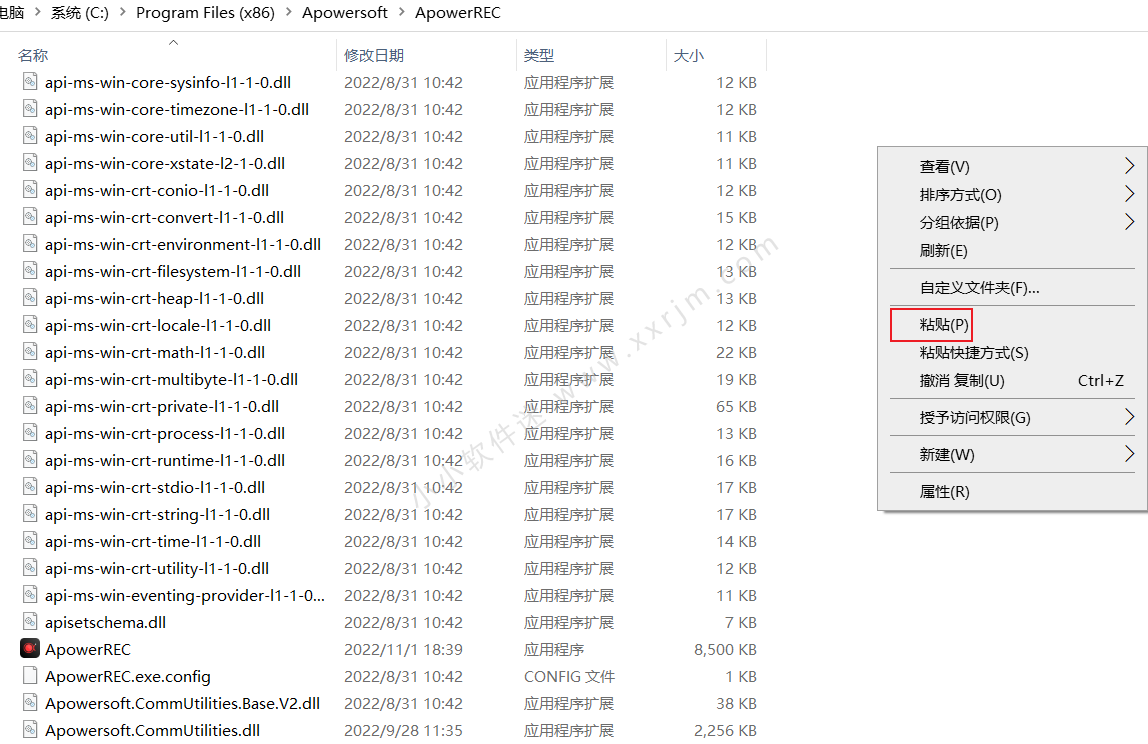Click icon for api-ms-win-crt-filesystem-l1-1-0.dll
The image size is (1148, 744).
[x=30, y=271]
